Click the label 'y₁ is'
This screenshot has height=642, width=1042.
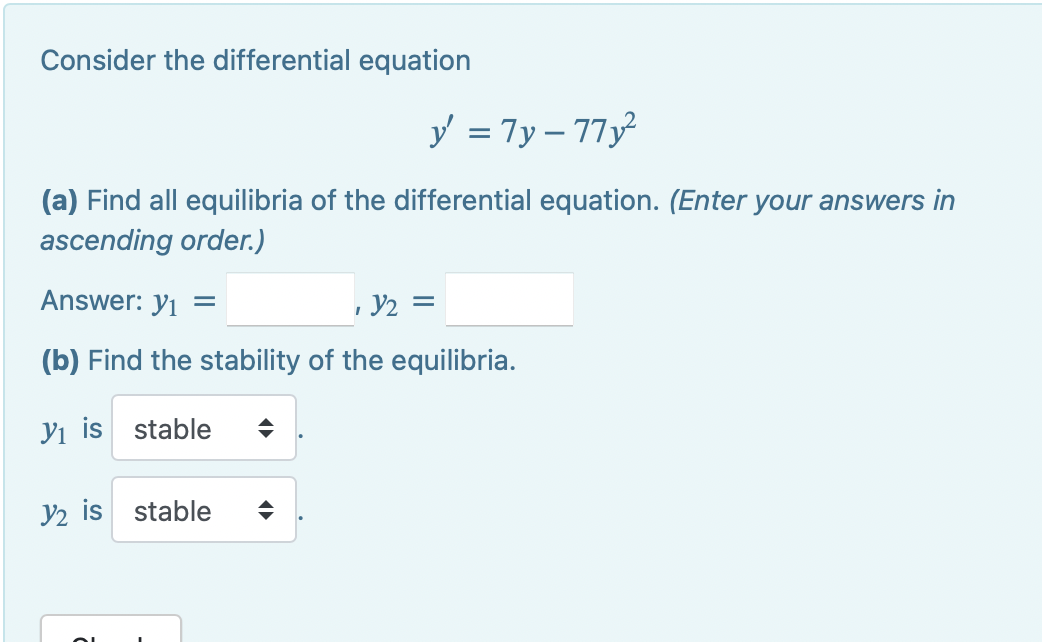click(73, 428)
